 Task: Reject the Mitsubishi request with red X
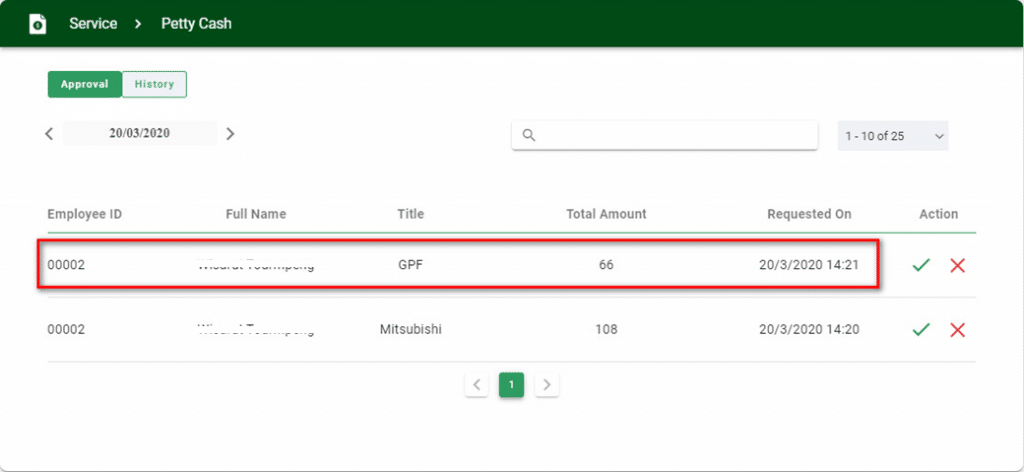(x=957, y=330)
